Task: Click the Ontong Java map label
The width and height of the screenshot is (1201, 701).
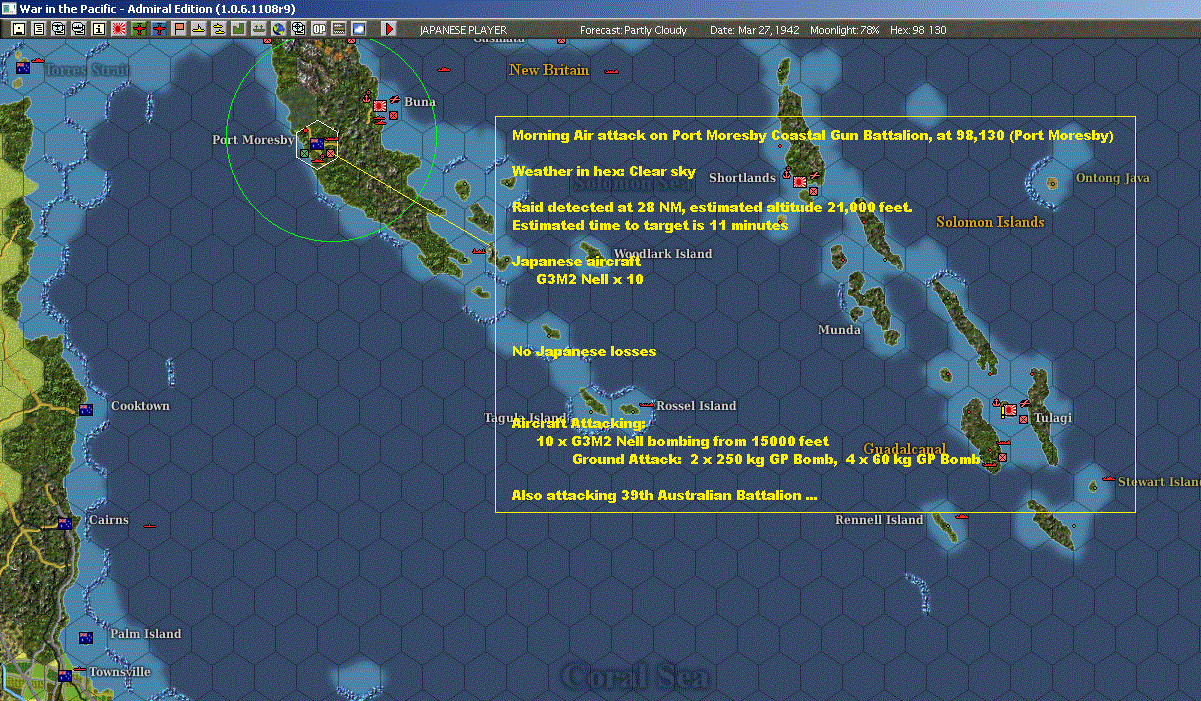Action: pos(1112,178)
